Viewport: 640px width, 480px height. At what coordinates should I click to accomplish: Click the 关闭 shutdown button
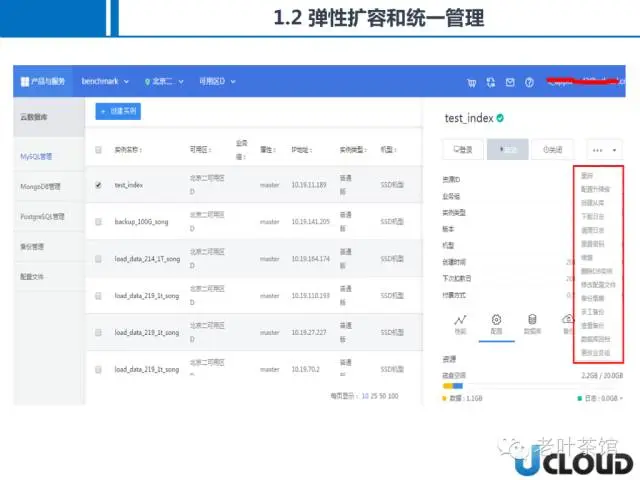pos(553,150)
